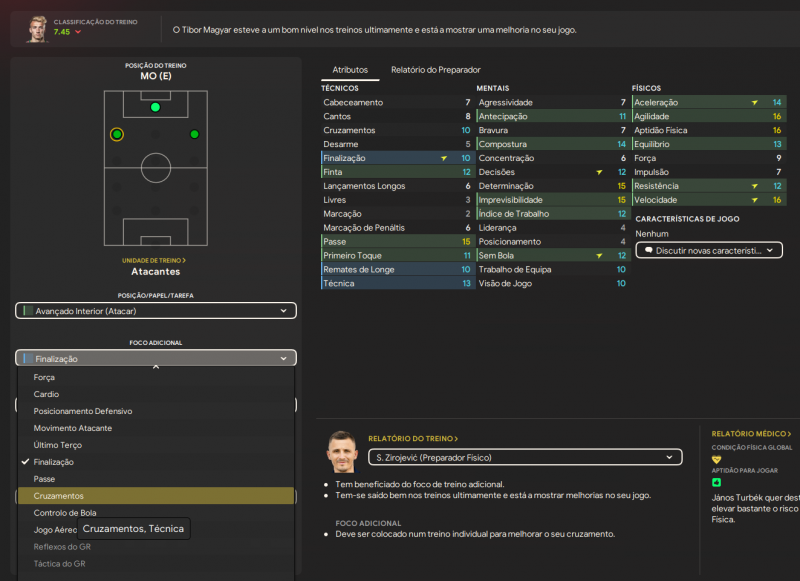Click the green icon under Aptidão Para Jogar

click(716, 482)
